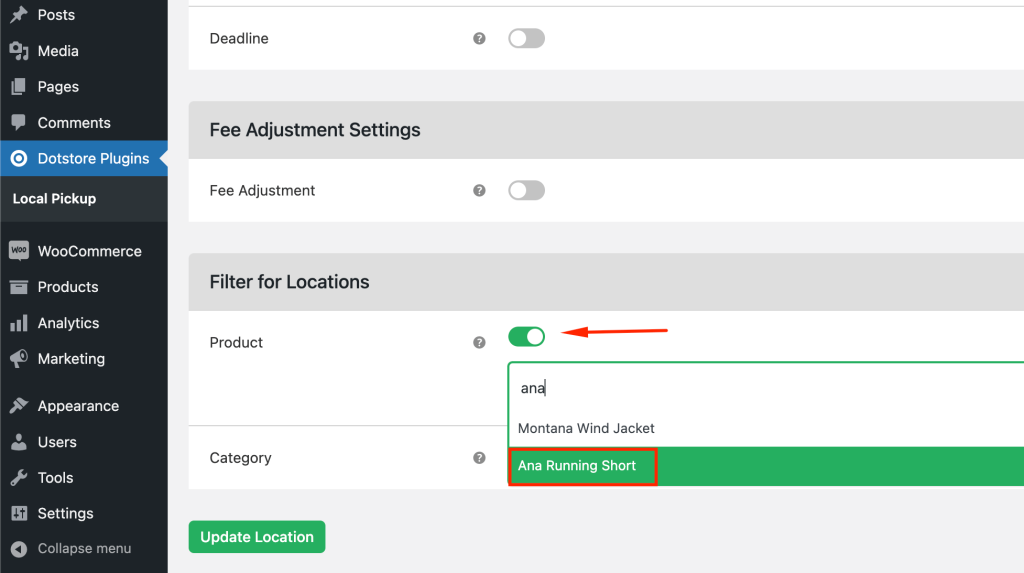The width and height of the screenshot is (1024, 573).
Task: Click the Analytics bar chart icon
Action: click(18, 323)
